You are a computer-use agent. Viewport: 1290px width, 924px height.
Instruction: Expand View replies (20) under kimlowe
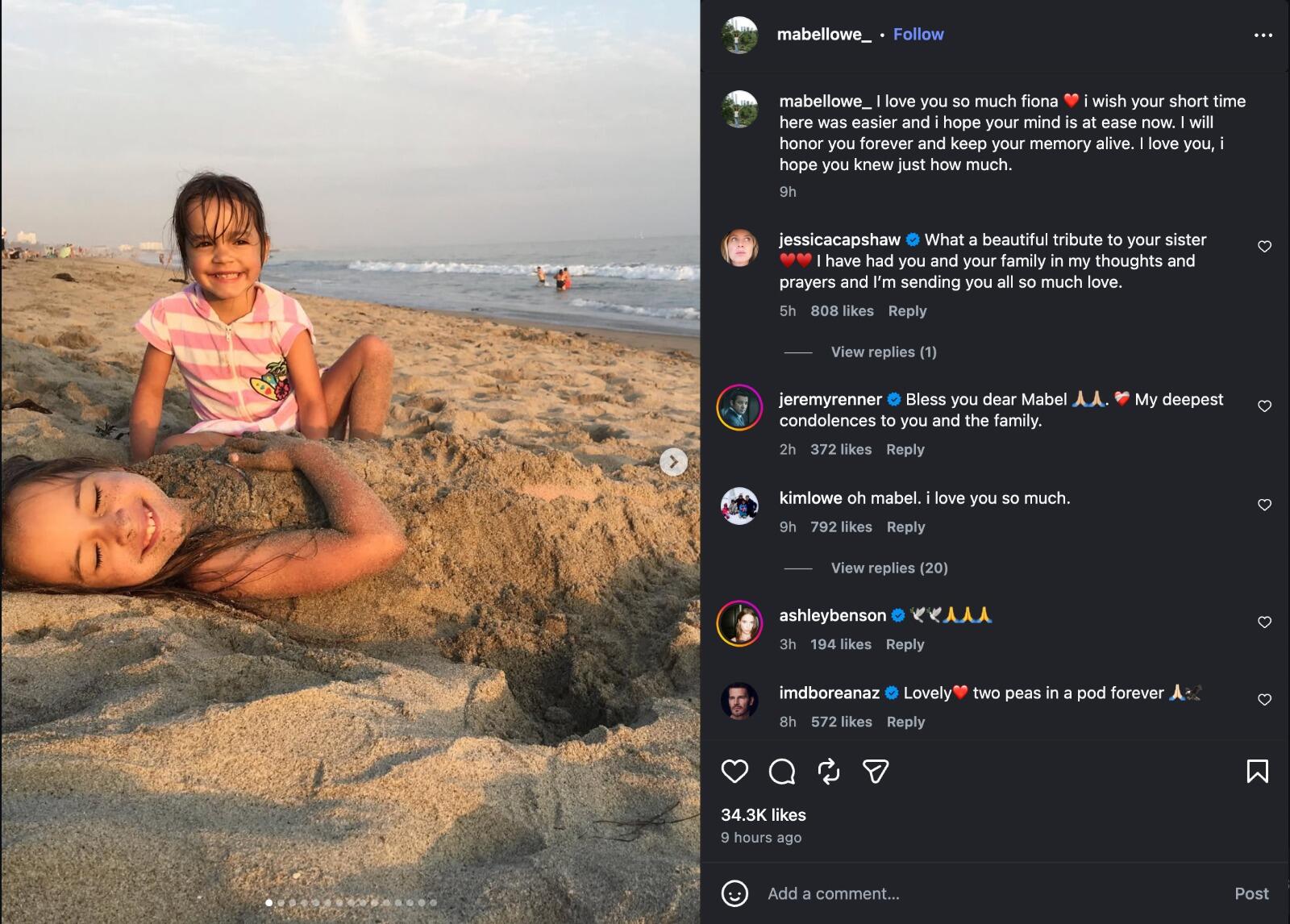pos(889,568)
